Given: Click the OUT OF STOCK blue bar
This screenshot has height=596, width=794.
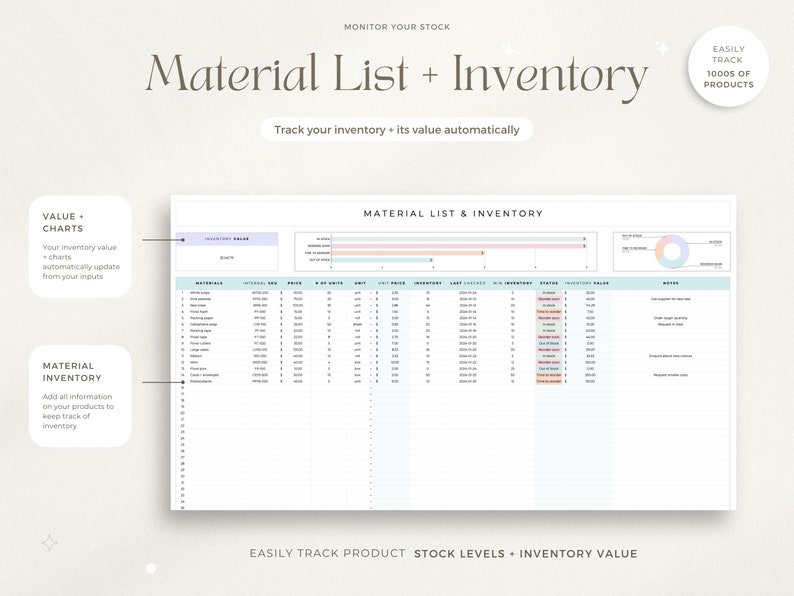Looking at the screenshot, I should coord(382,260).
